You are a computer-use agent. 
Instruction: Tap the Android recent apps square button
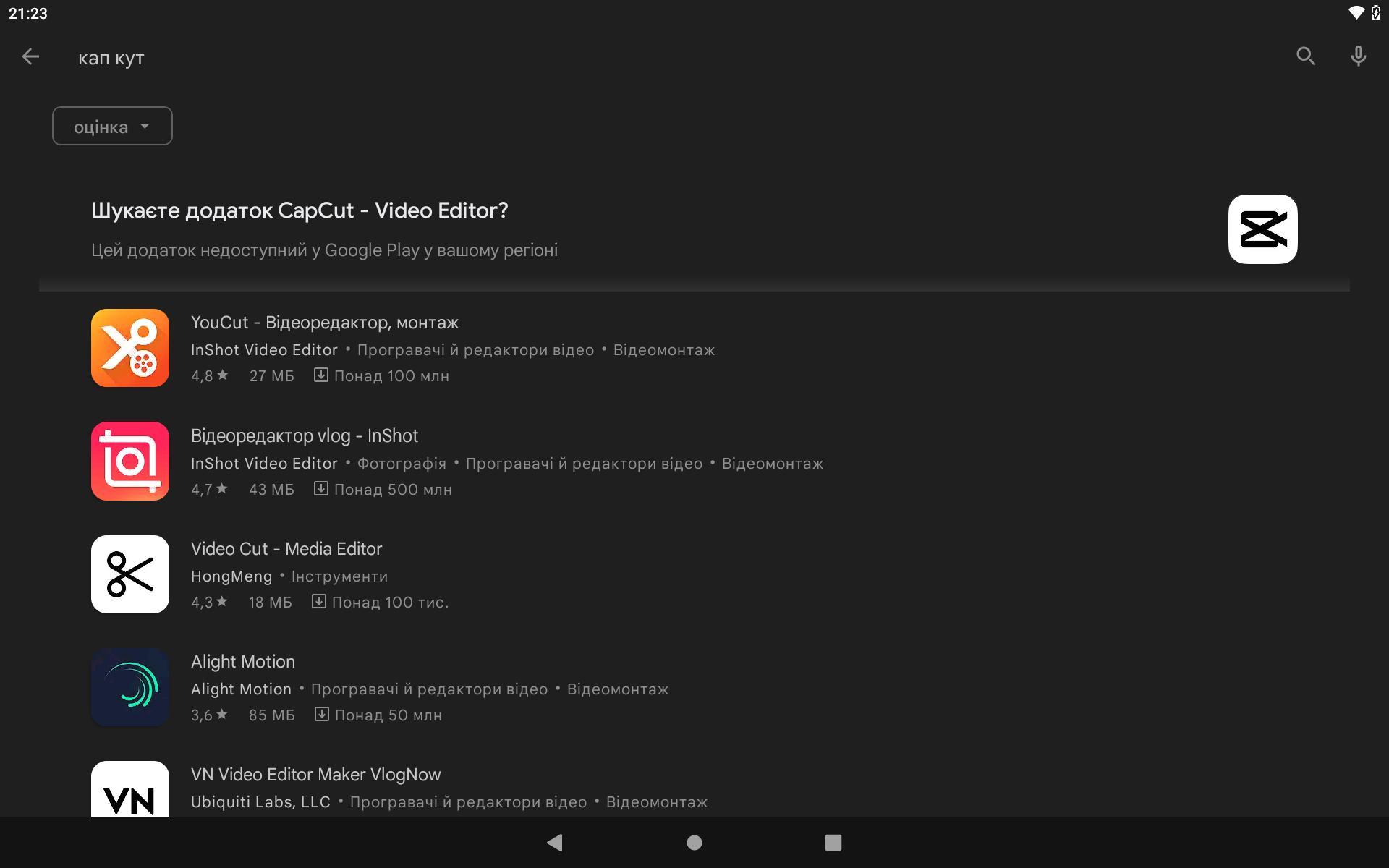point(833,843)
